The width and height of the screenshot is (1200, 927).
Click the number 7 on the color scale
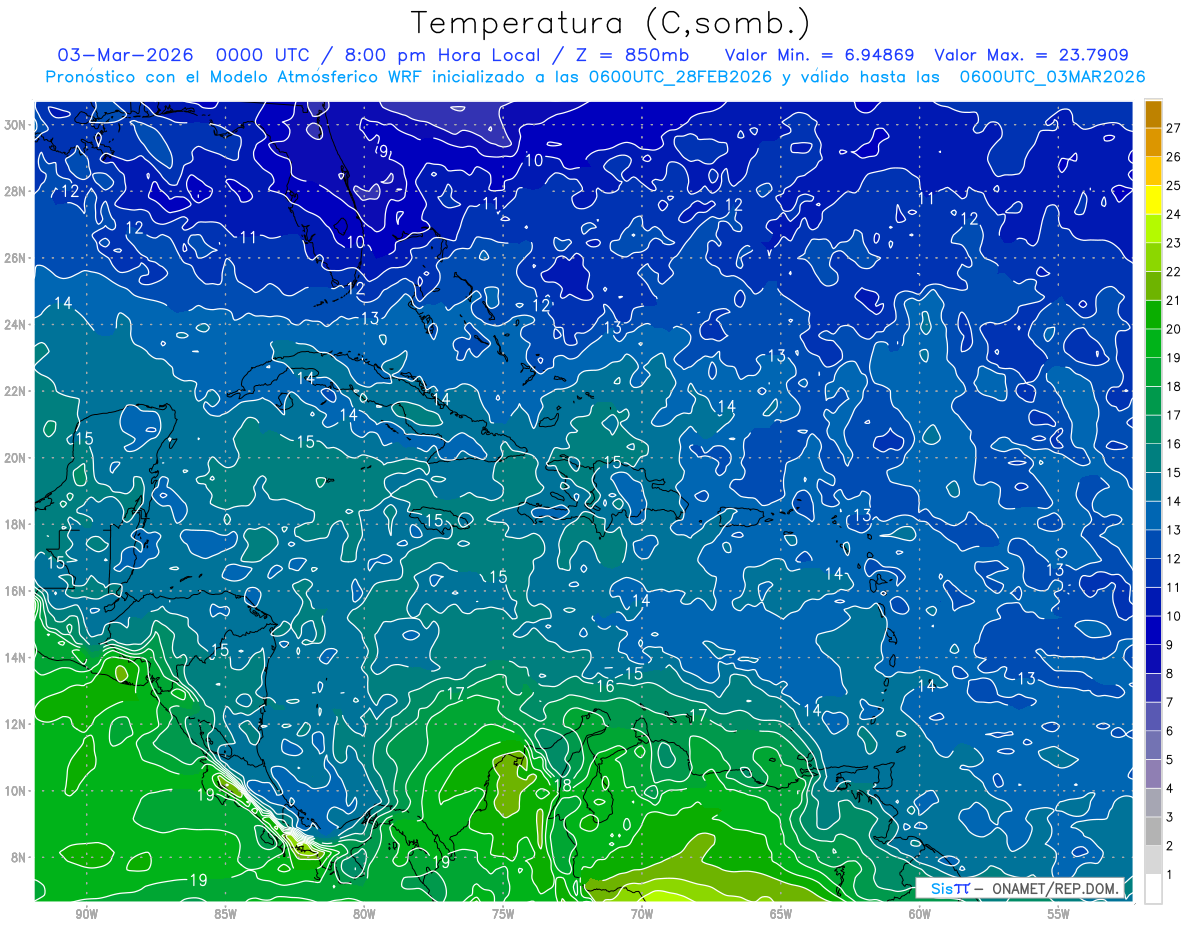[x=1169, y=702]
